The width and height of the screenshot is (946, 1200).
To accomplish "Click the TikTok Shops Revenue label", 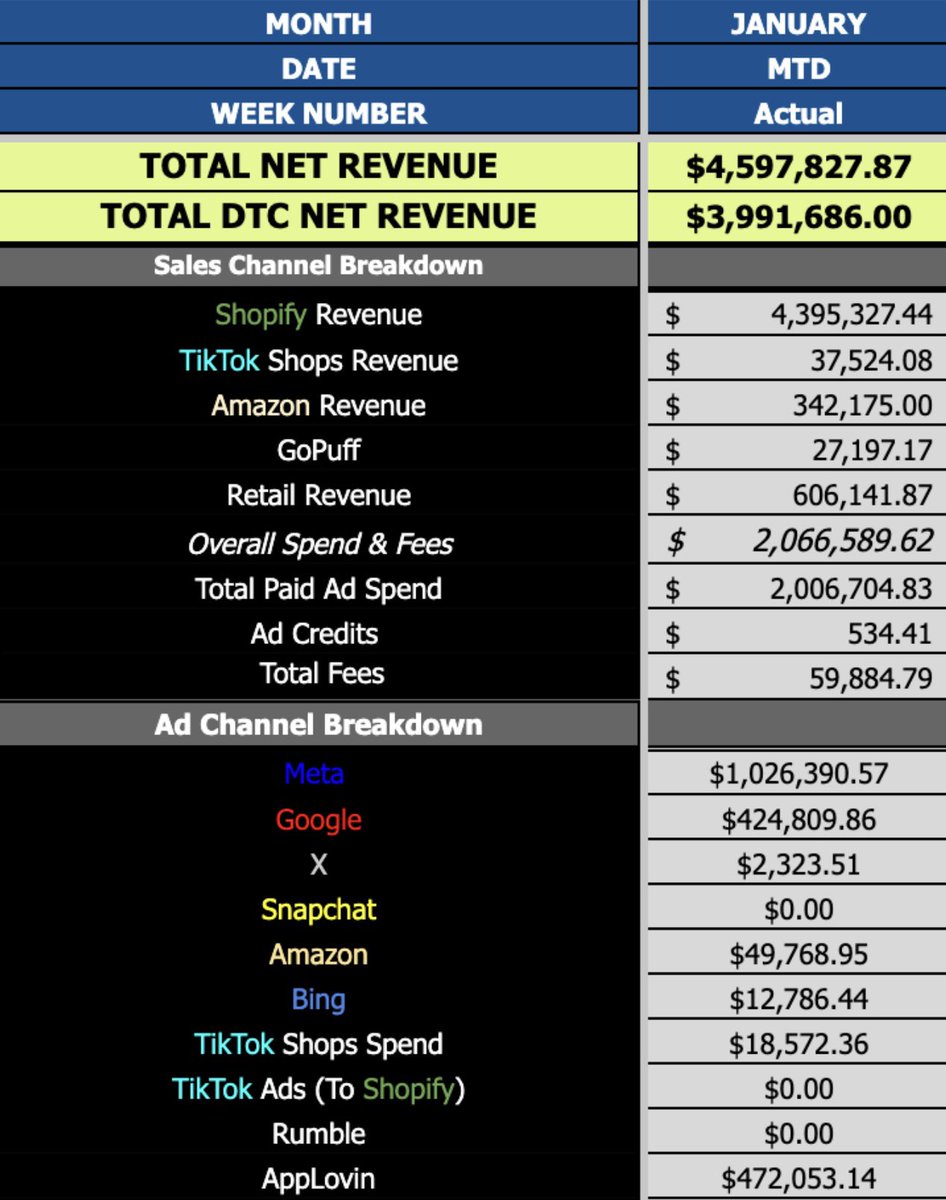I will coord(319,360).
